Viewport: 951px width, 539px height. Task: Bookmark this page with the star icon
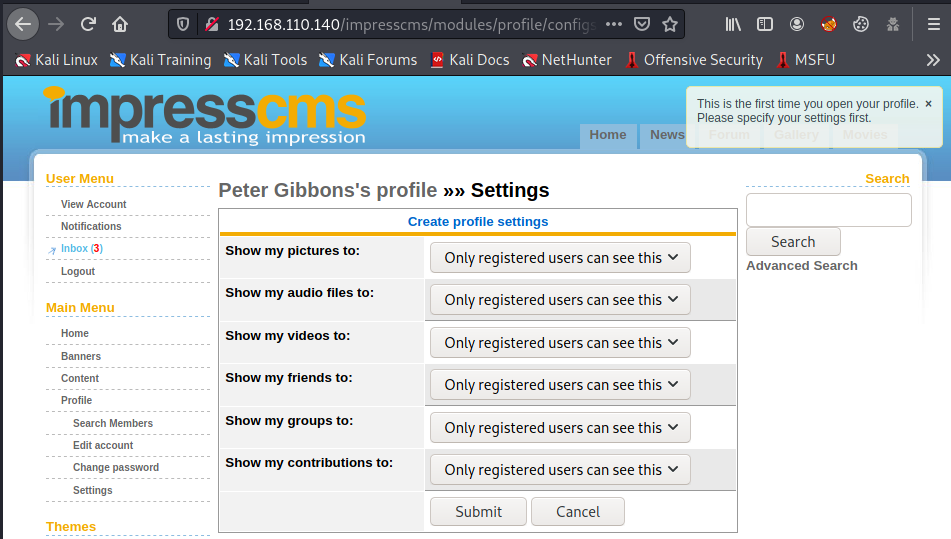click(x=670, y=23)
